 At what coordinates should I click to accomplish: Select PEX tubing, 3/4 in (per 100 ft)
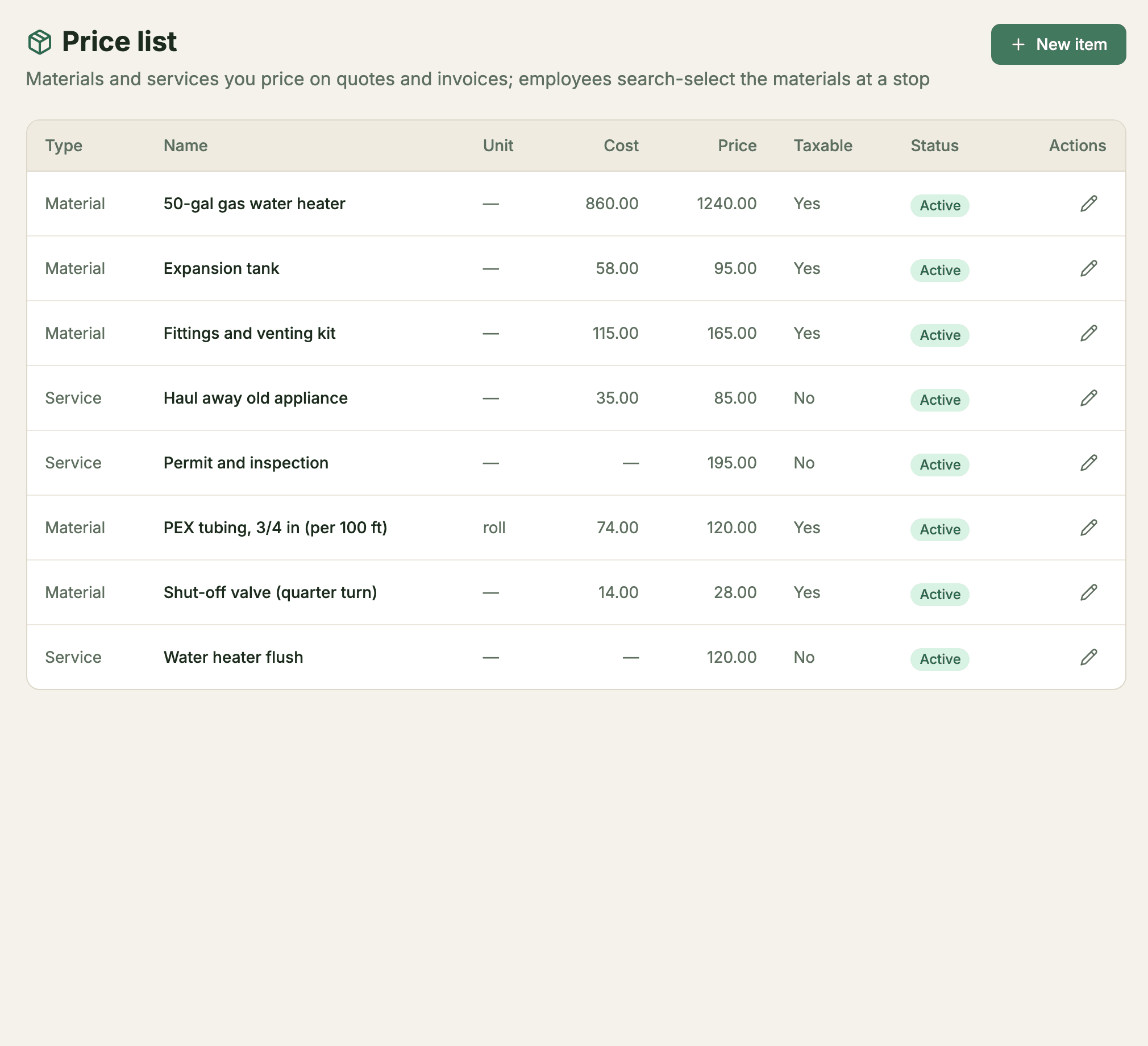[x=275, y=528]
